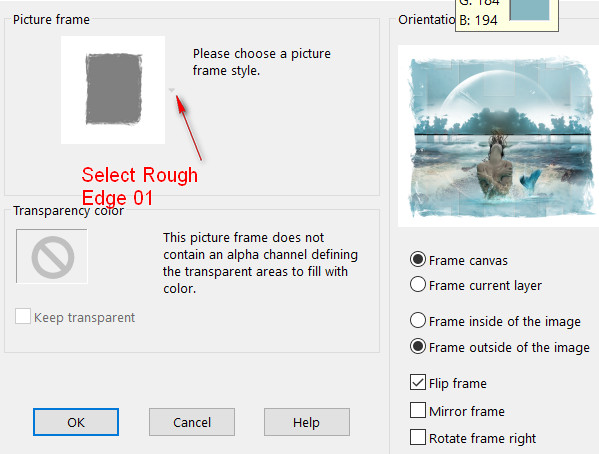The image size is (599, 454).
Task: Choose Frame outside of the image
Action: click(x=418, y=347)
